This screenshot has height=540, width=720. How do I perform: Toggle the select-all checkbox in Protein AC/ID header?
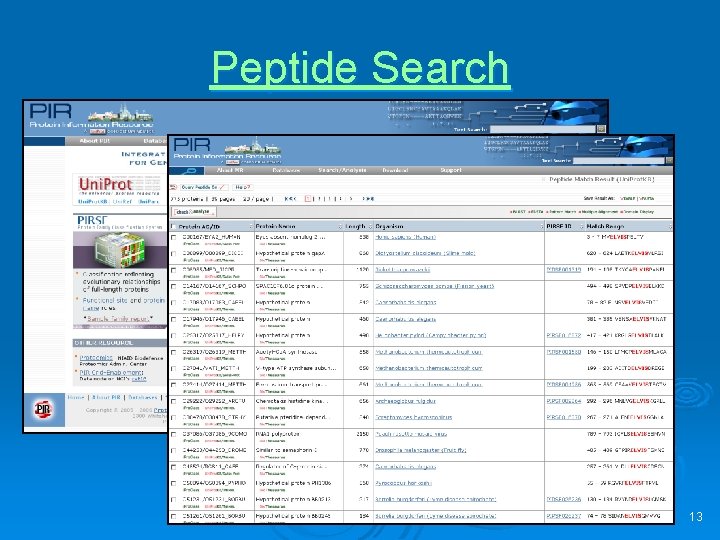[174, 226]
